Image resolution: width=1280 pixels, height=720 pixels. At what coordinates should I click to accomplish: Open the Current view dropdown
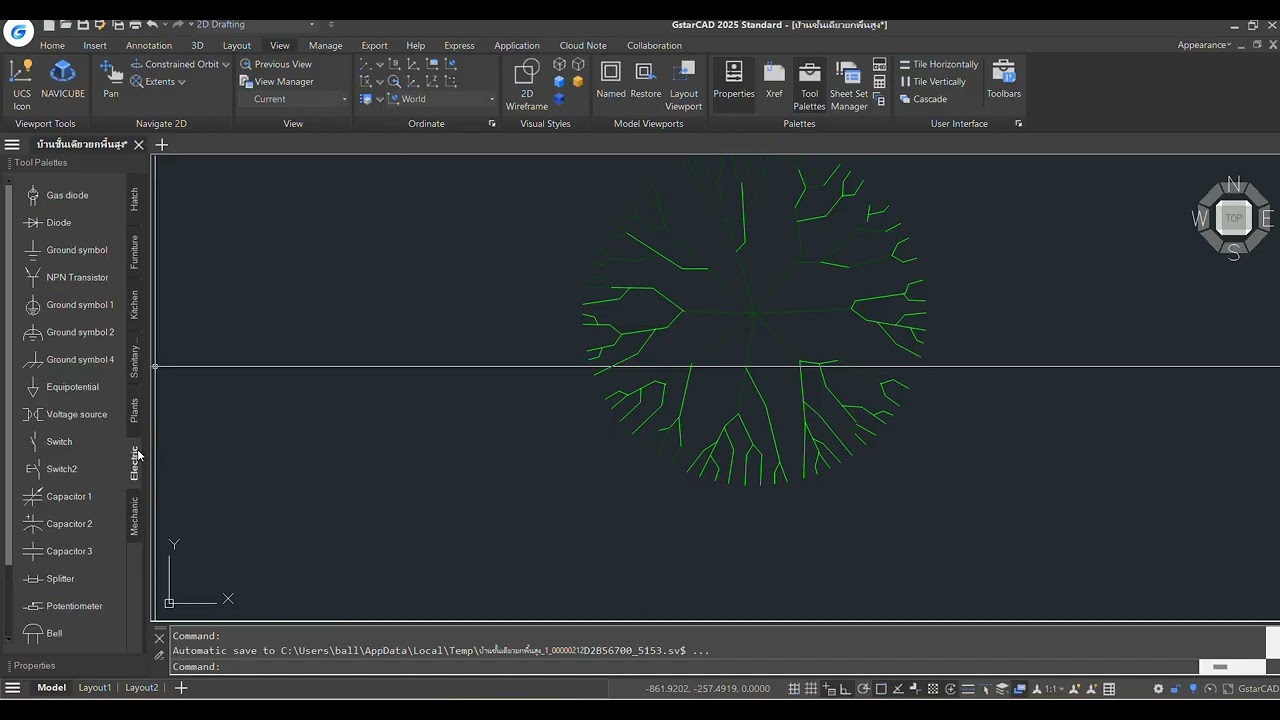click(x=294, y=99)
